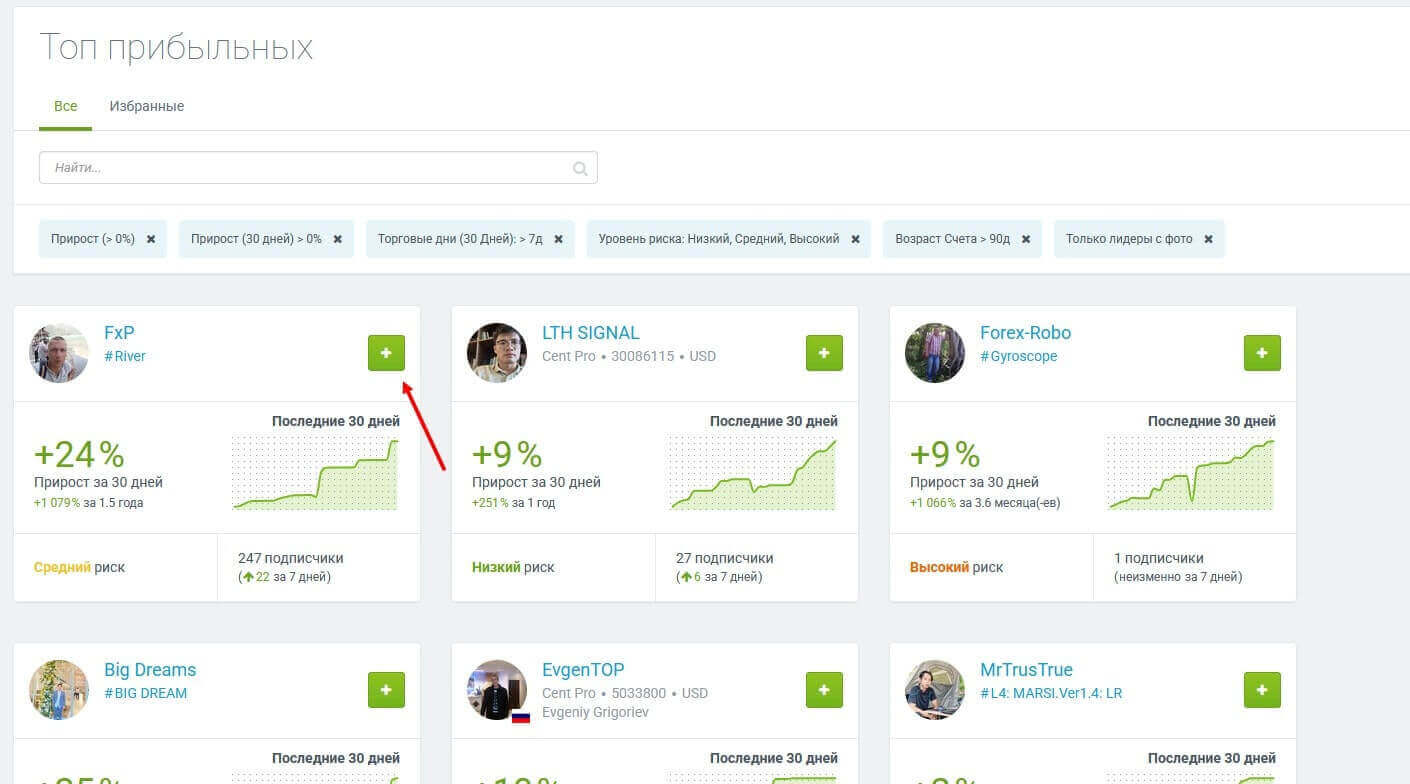Remove the 'Уровень риска' filter tag
Image resolution: width=1410 pixels, height=784 pixels.
(x=855, y=240)
